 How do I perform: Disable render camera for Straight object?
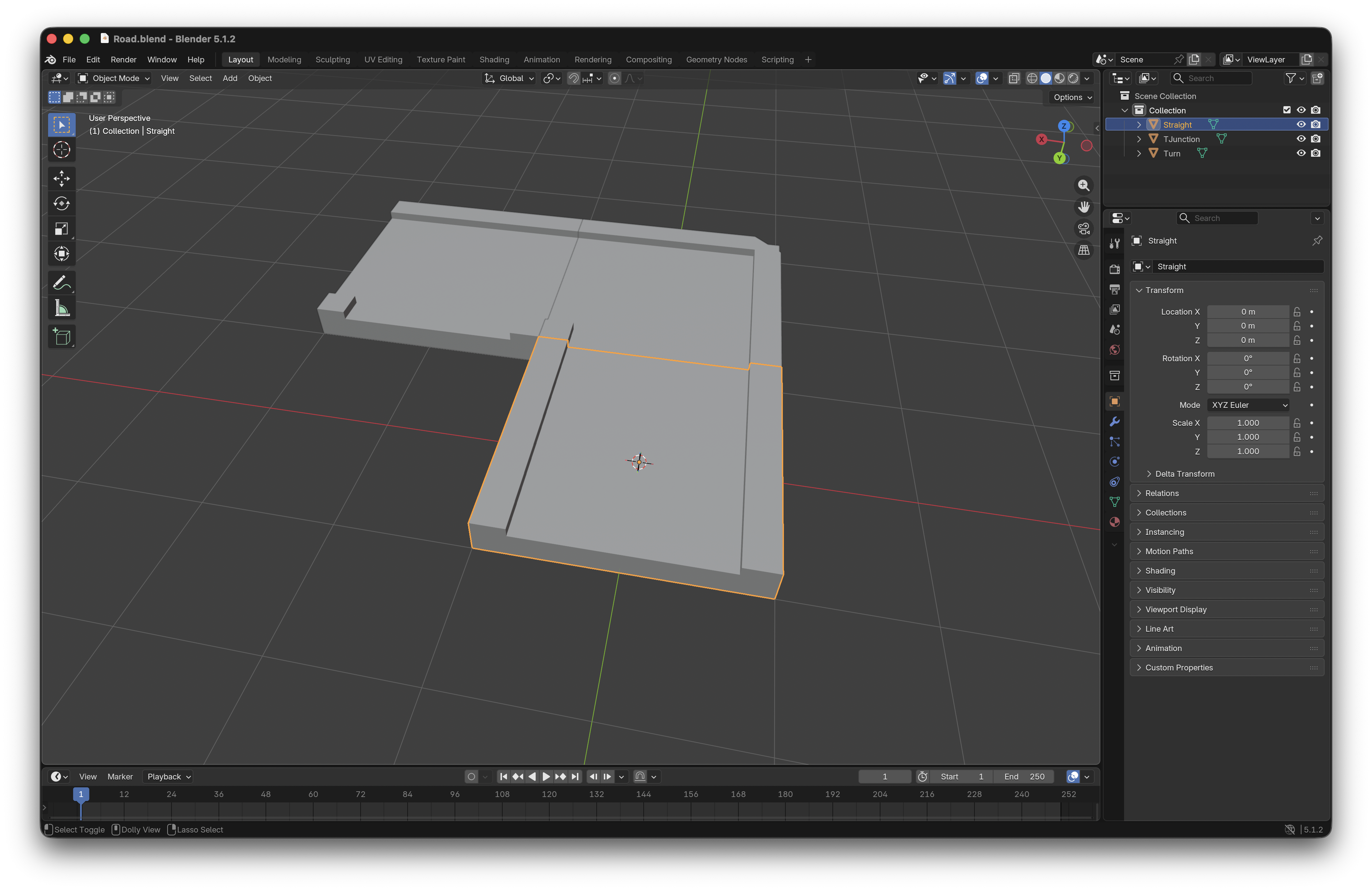click(1316, 124)
